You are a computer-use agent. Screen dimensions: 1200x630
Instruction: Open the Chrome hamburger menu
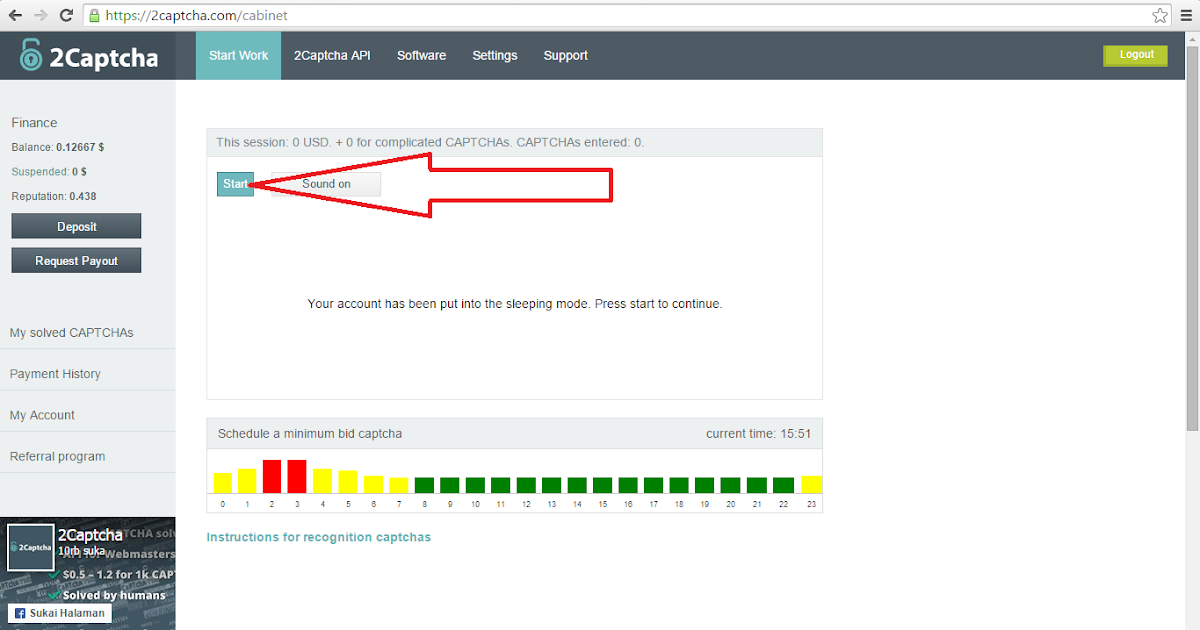1185,16
